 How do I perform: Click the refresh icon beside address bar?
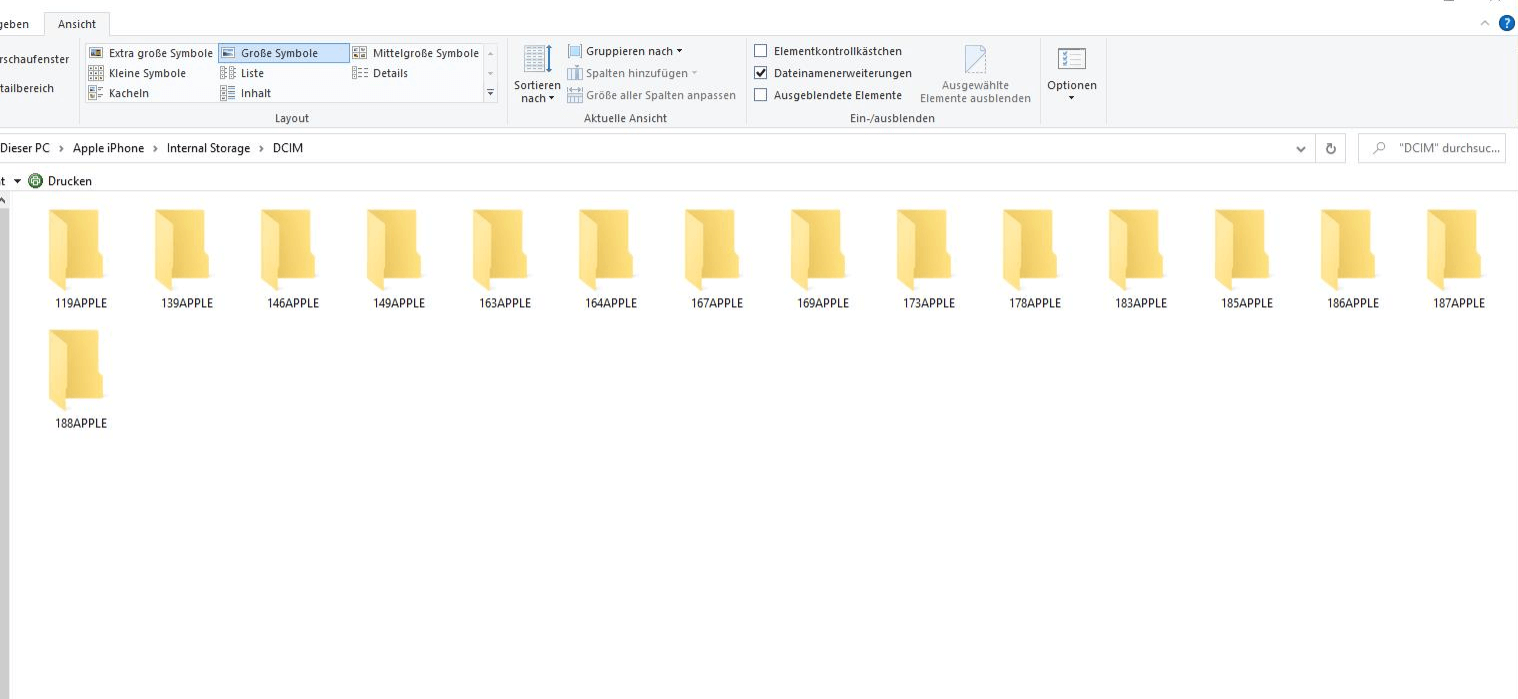1330,149
